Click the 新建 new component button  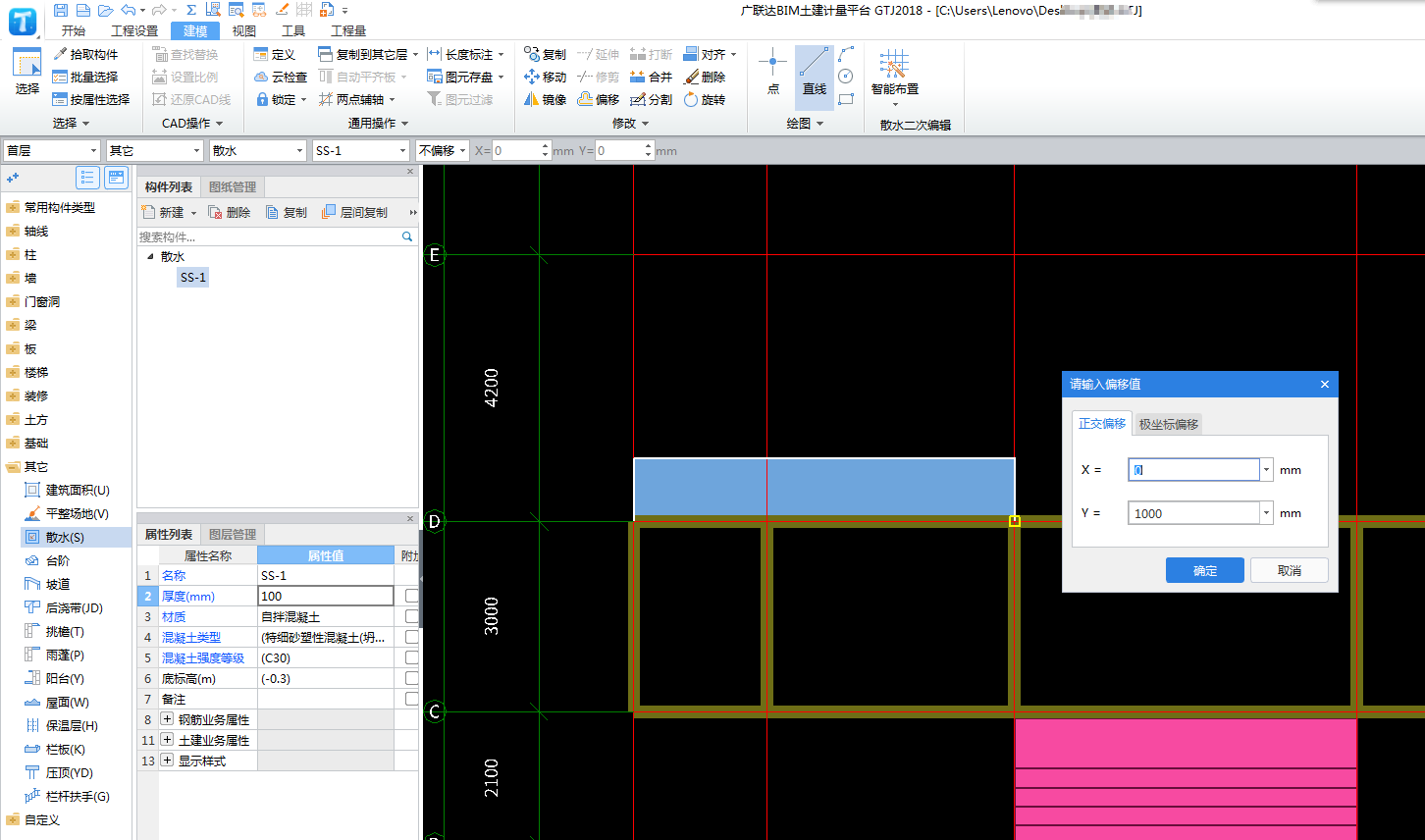tap(169, 212)
